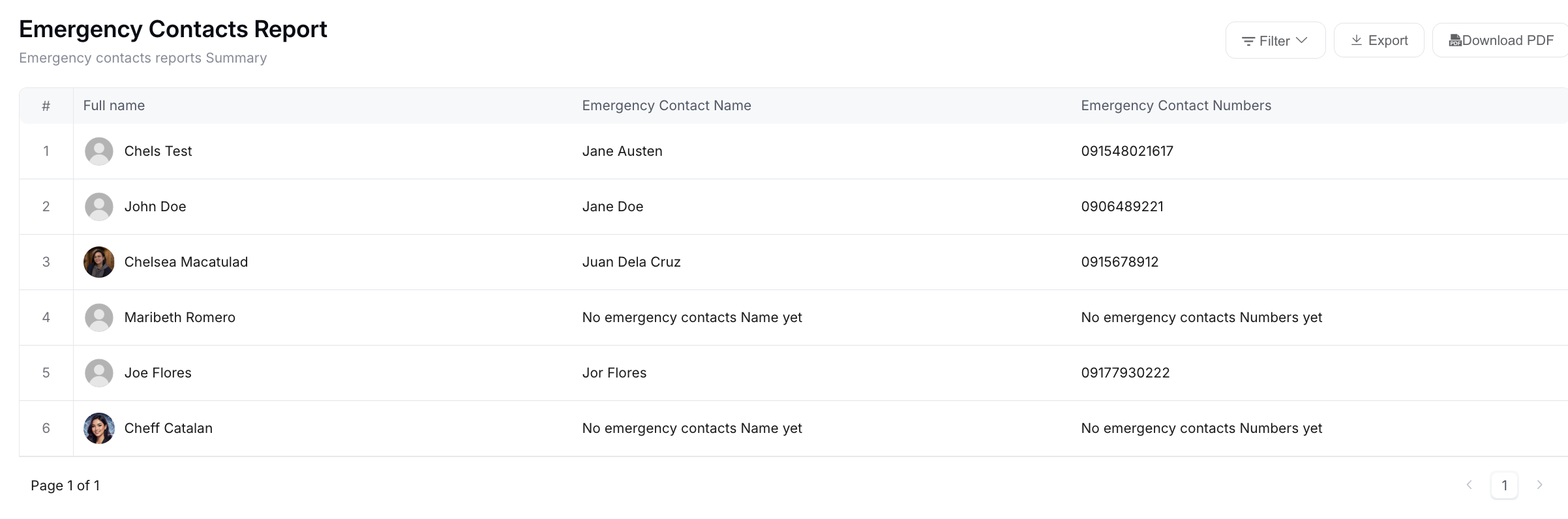The height and width of the screenshot is (519, 1568).
Task: Click the Export button
Action: 1379,40
